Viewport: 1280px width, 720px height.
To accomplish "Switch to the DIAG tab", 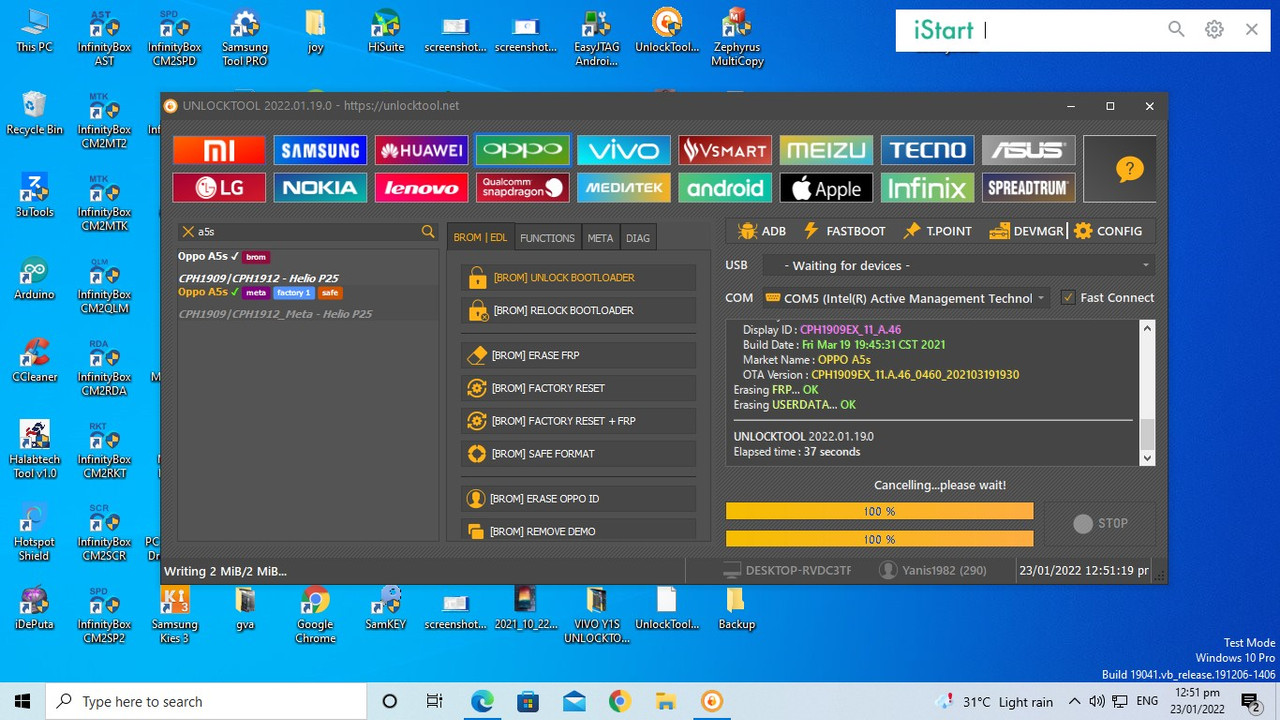I will [638, 238].
